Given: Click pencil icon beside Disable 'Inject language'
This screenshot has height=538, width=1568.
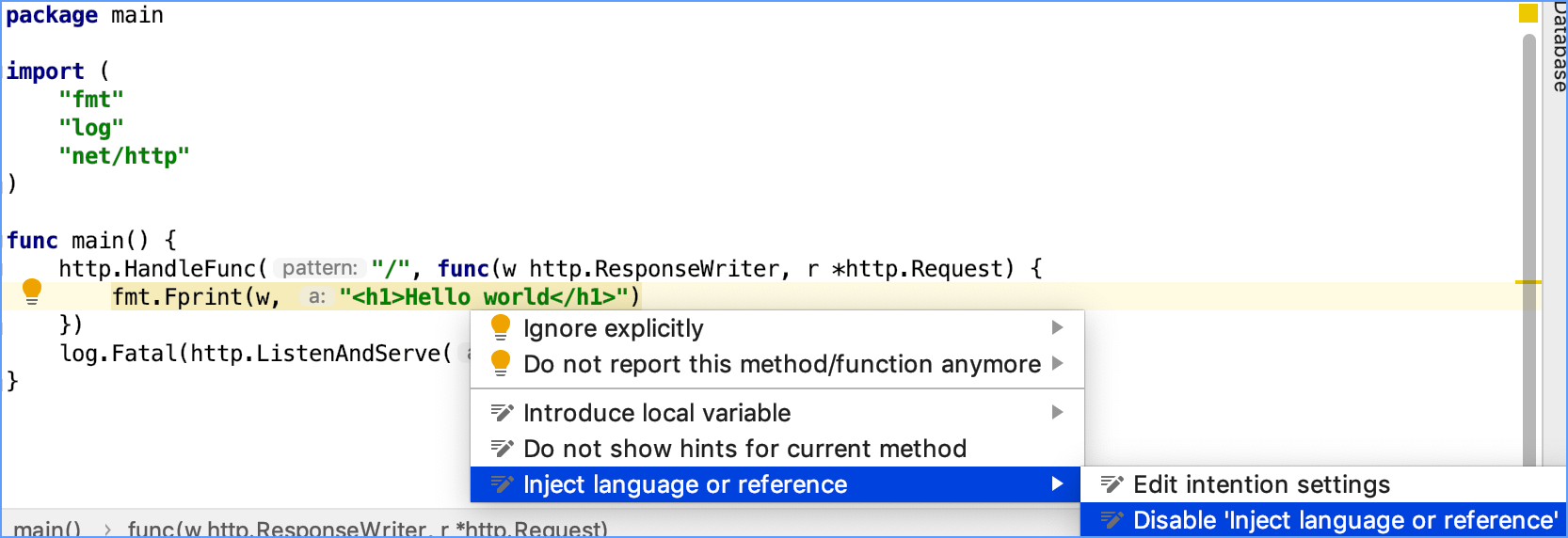Looking at the screenshot, I should [1112, 520].
